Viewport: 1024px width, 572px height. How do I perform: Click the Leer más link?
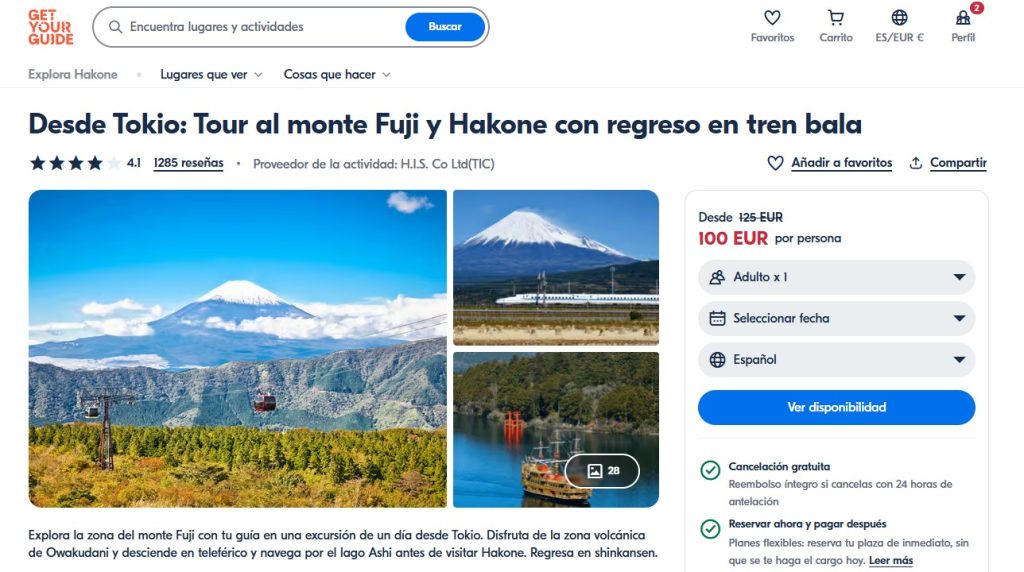[891, 560]
